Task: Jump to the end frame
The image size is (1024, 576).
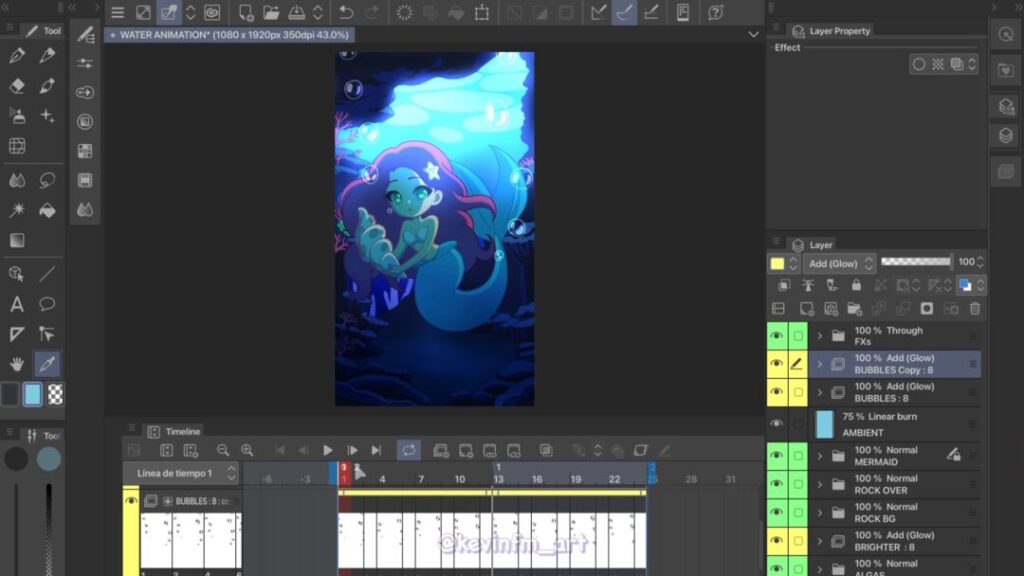Action: pyautogui.click(x=376, y=450)
